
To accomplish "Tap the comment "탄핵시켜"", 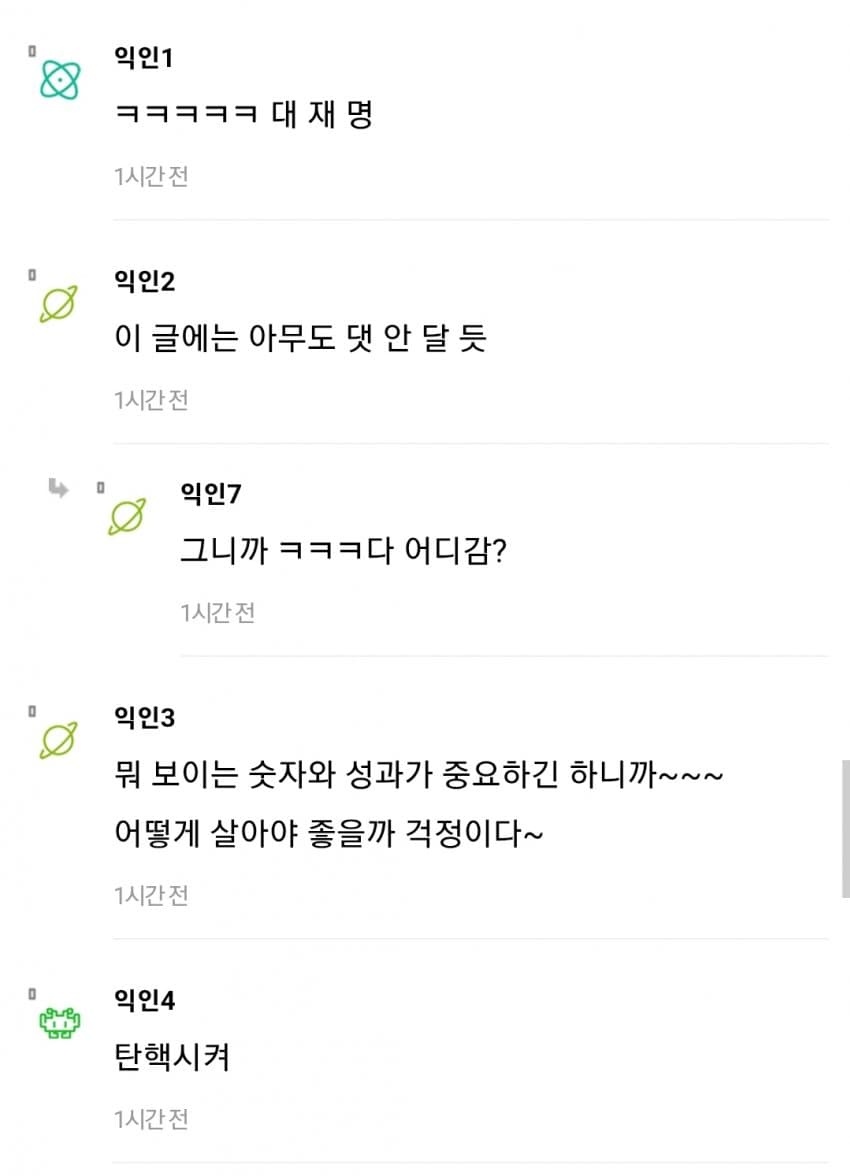I will [173, 1057].
